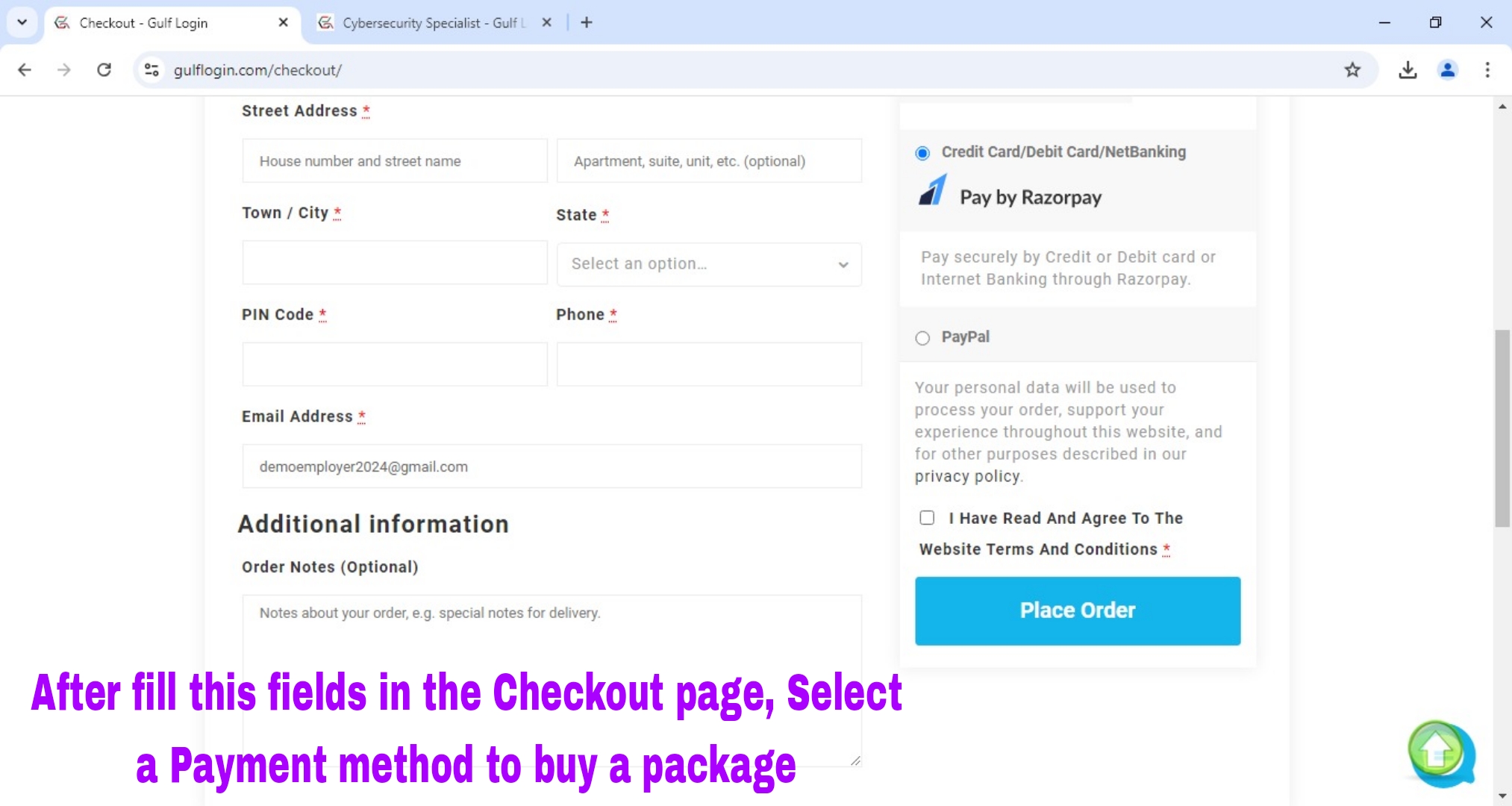This screenshot has width=1512, height=806.
Task: Open the Chrome profile avatar icon
Action: coord(1447,70)
